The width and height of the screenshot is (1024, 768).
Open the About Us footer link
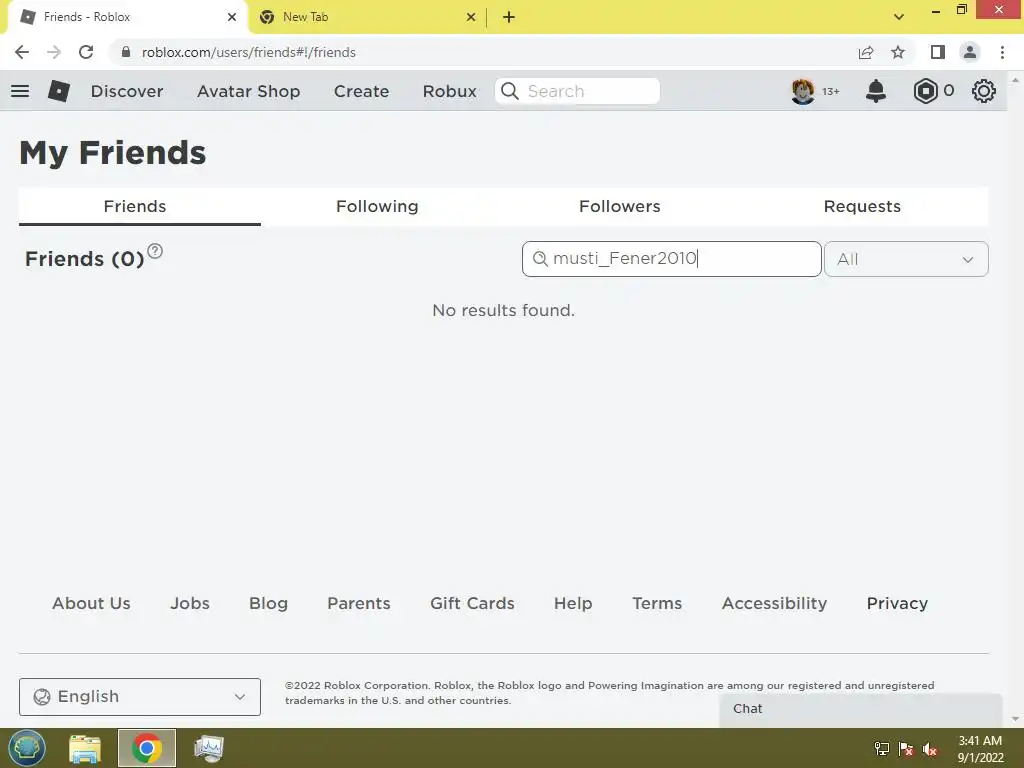(91, 603)
